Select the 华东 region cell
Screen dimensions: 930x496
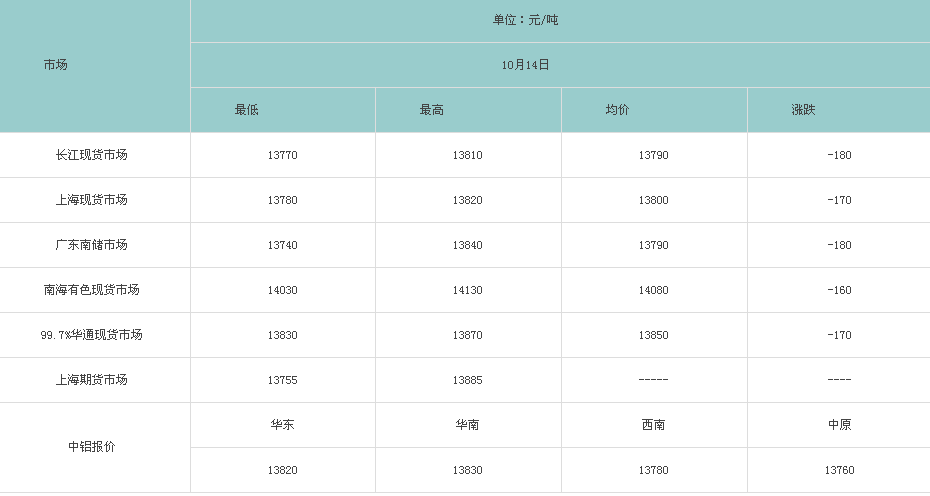(x=282, y=425)
